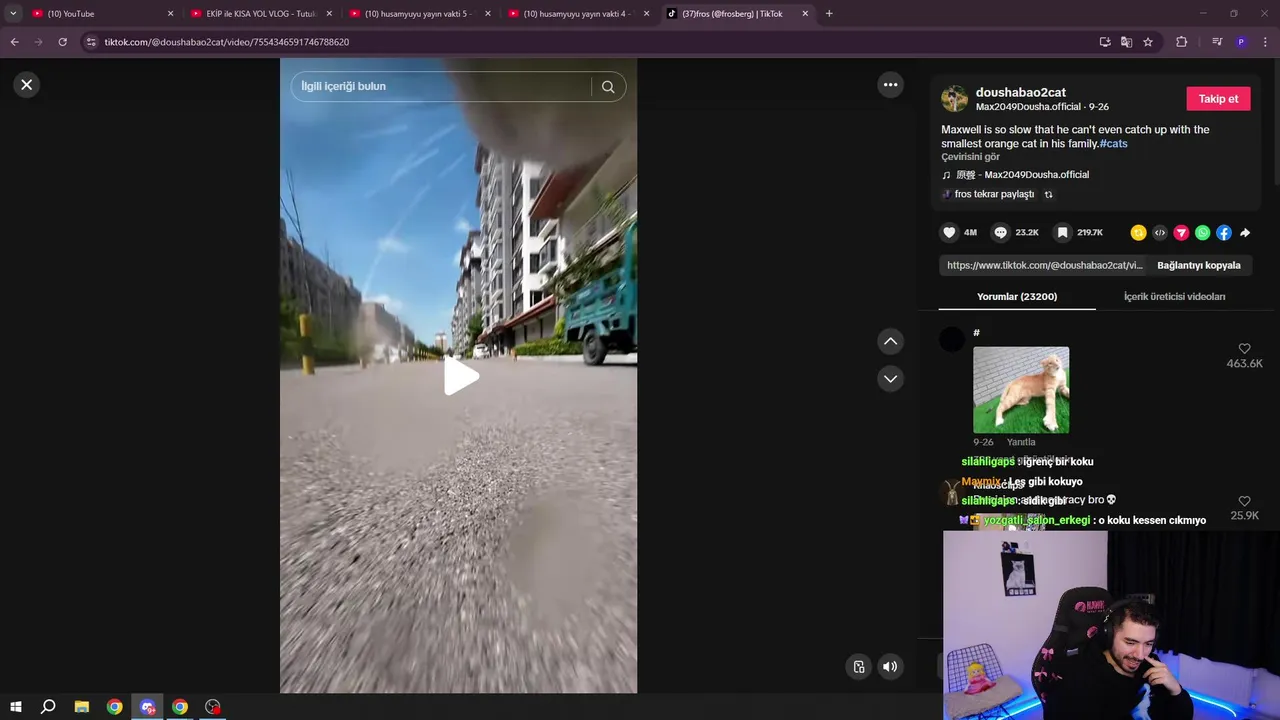Expand more share options arrow
The image size is (1280, 720).
tap(1245, 233)
